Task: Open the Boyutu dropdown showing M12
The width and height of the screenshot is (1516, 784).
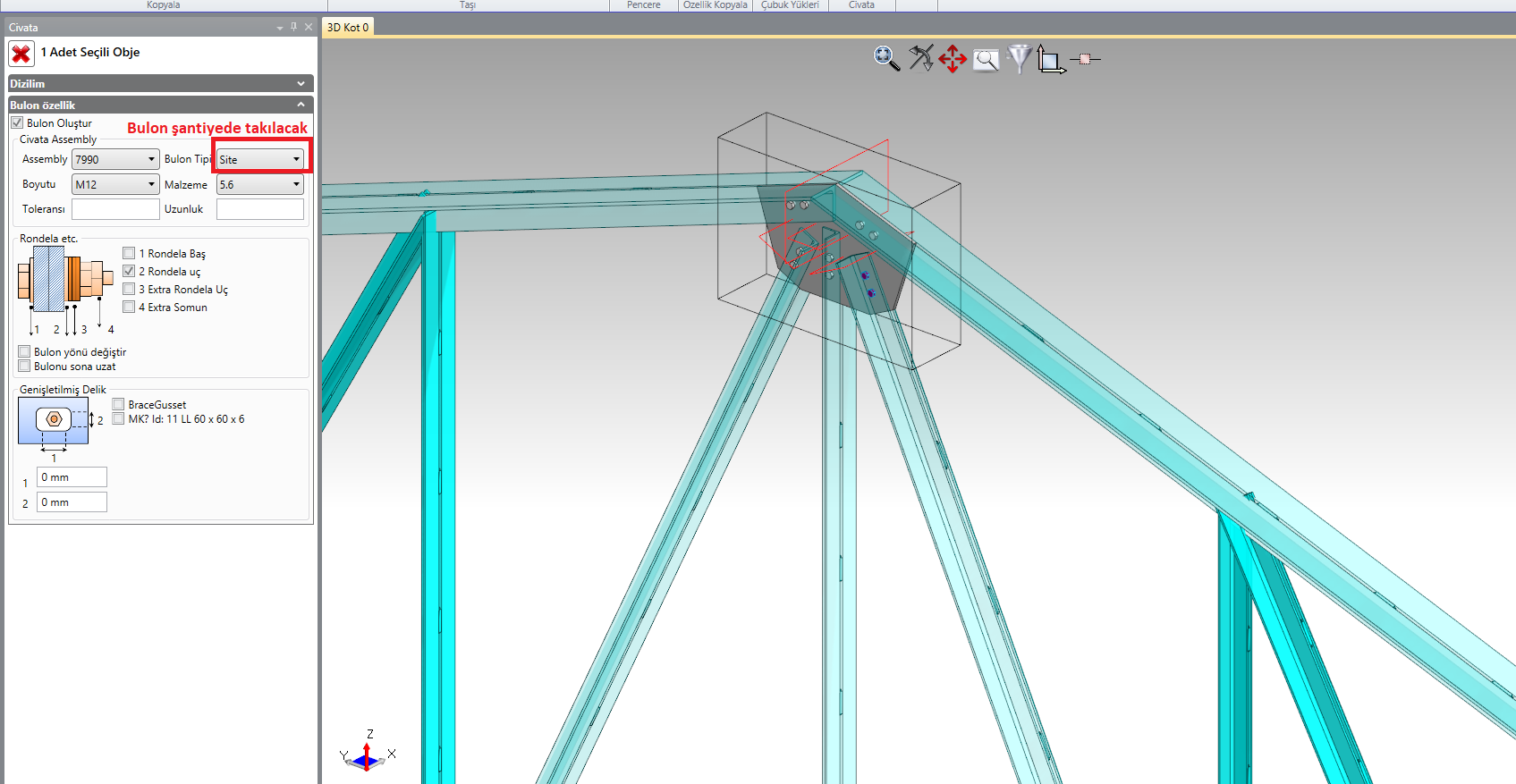Action: coord(115,184)
